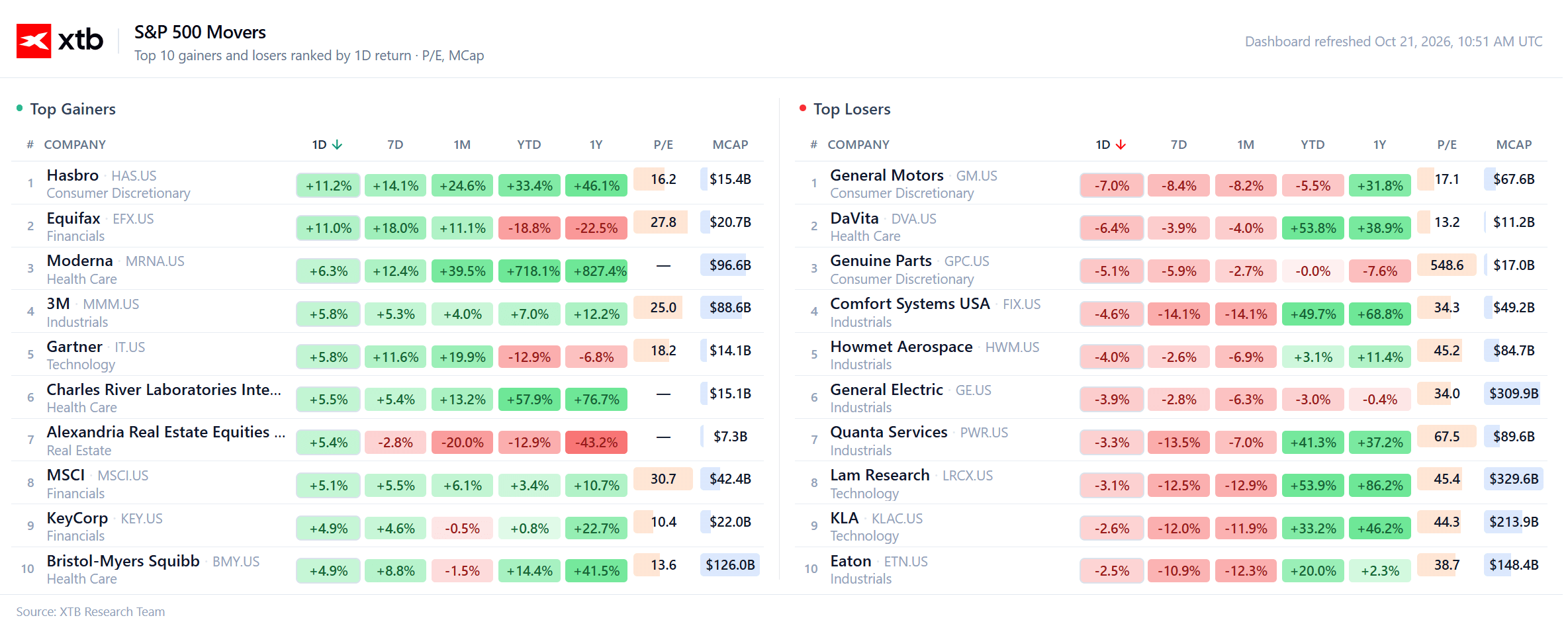This screenshot has height=620, width=1568.
Task: Click the MMM.US ticker label
Action: (x=111, y=304)
